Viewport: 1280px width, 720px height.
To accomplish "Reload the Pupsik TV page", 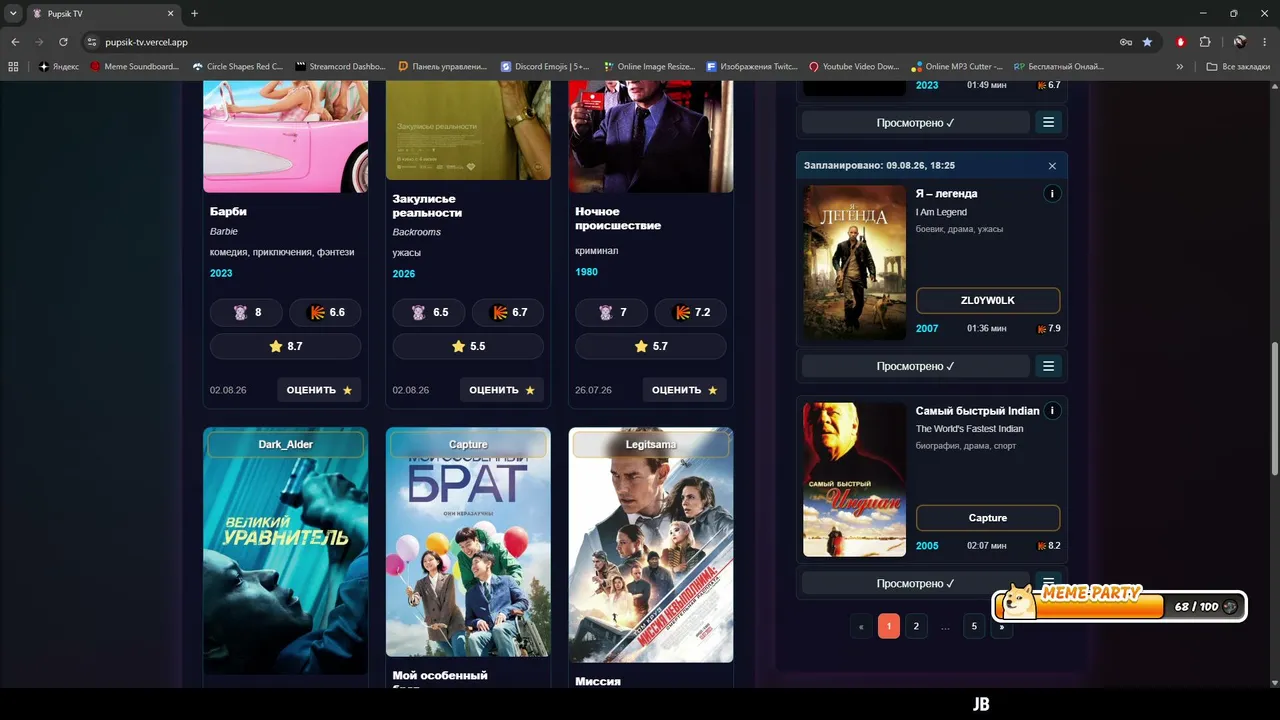I will pos(63,42).
